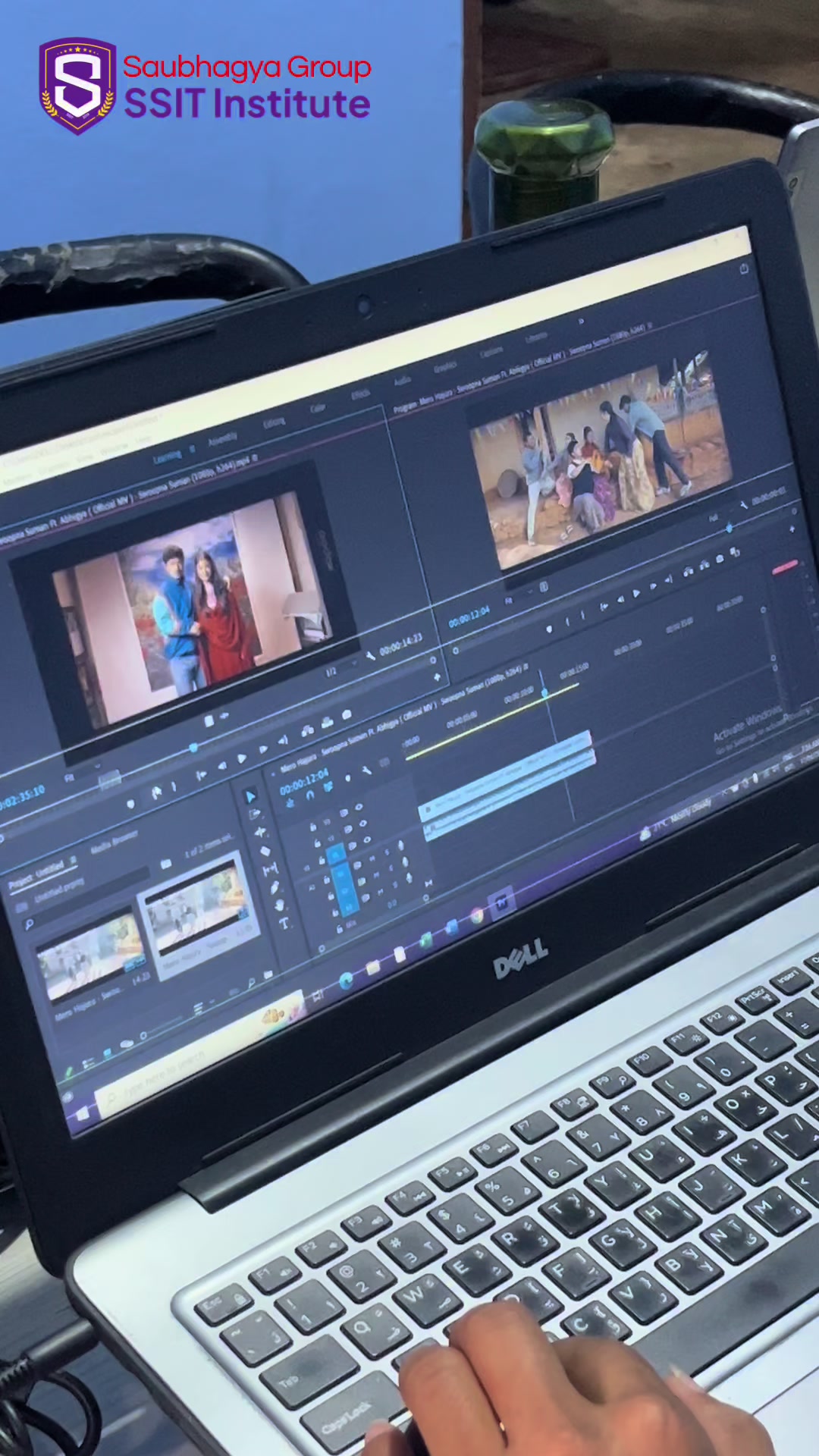
Task: Click the Lift button in Program Monitor
Action: 689,571
